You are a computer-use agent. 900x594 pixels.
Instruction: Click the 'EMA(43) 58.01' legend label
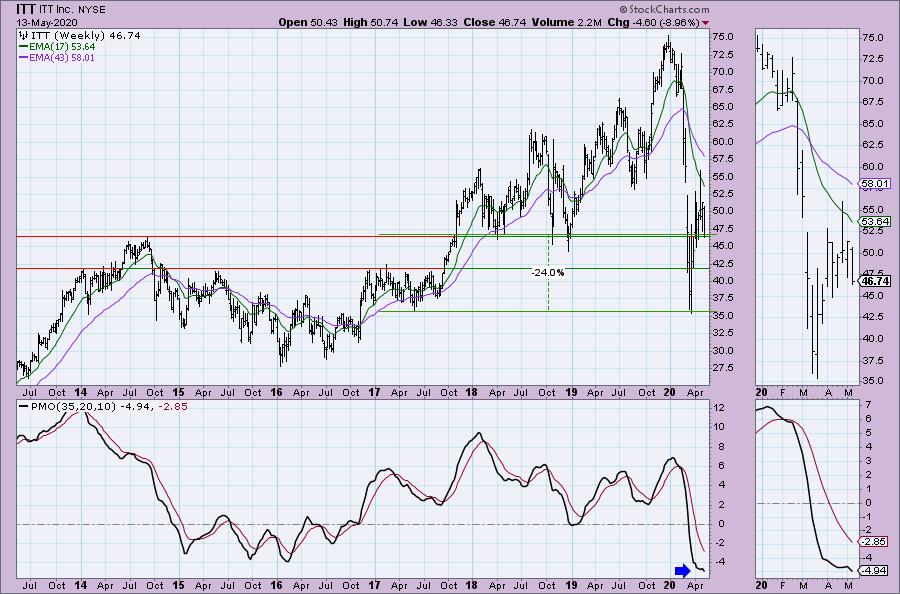click(x=63, y=58)
